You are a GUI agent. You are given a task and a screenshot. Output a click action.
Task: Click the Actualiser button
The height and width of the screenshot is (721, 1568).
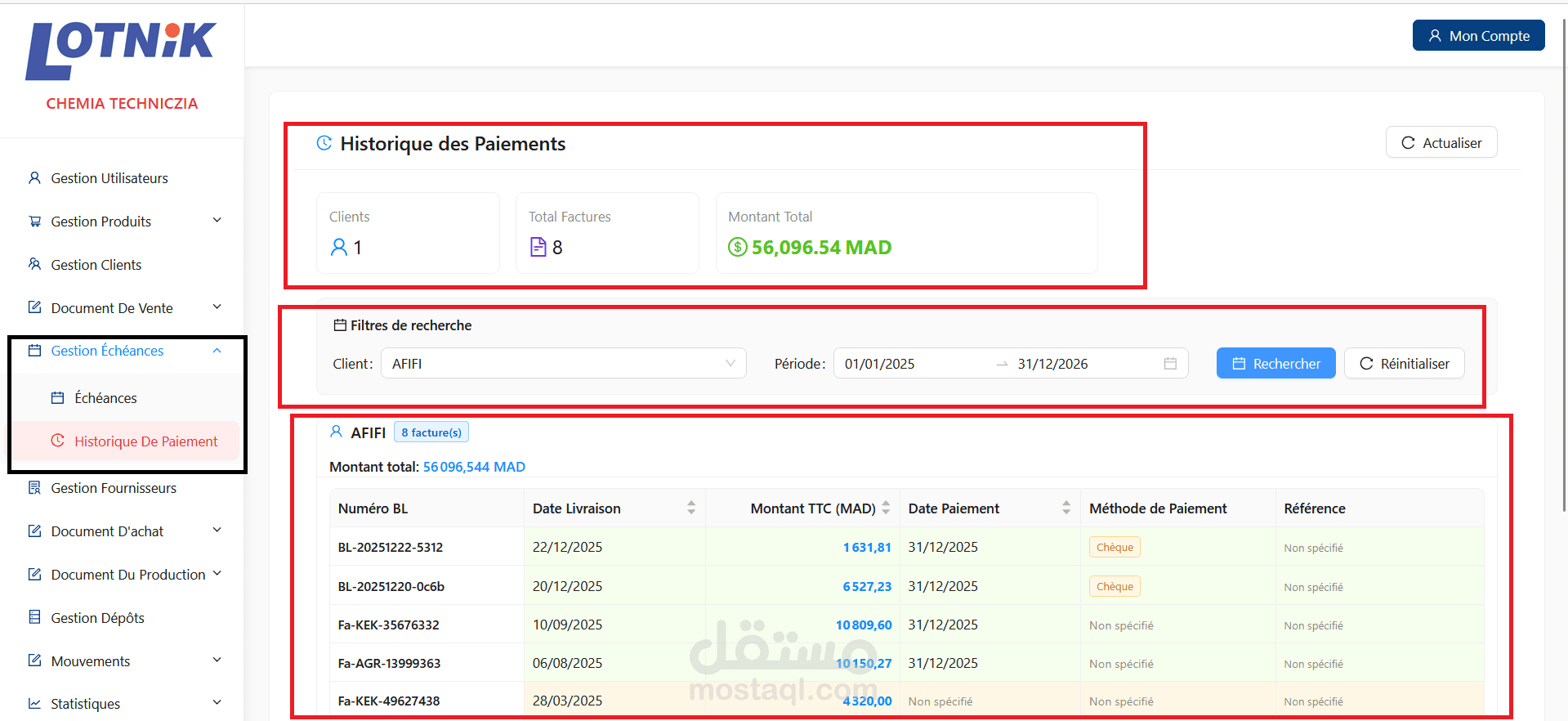[1441, 142]
